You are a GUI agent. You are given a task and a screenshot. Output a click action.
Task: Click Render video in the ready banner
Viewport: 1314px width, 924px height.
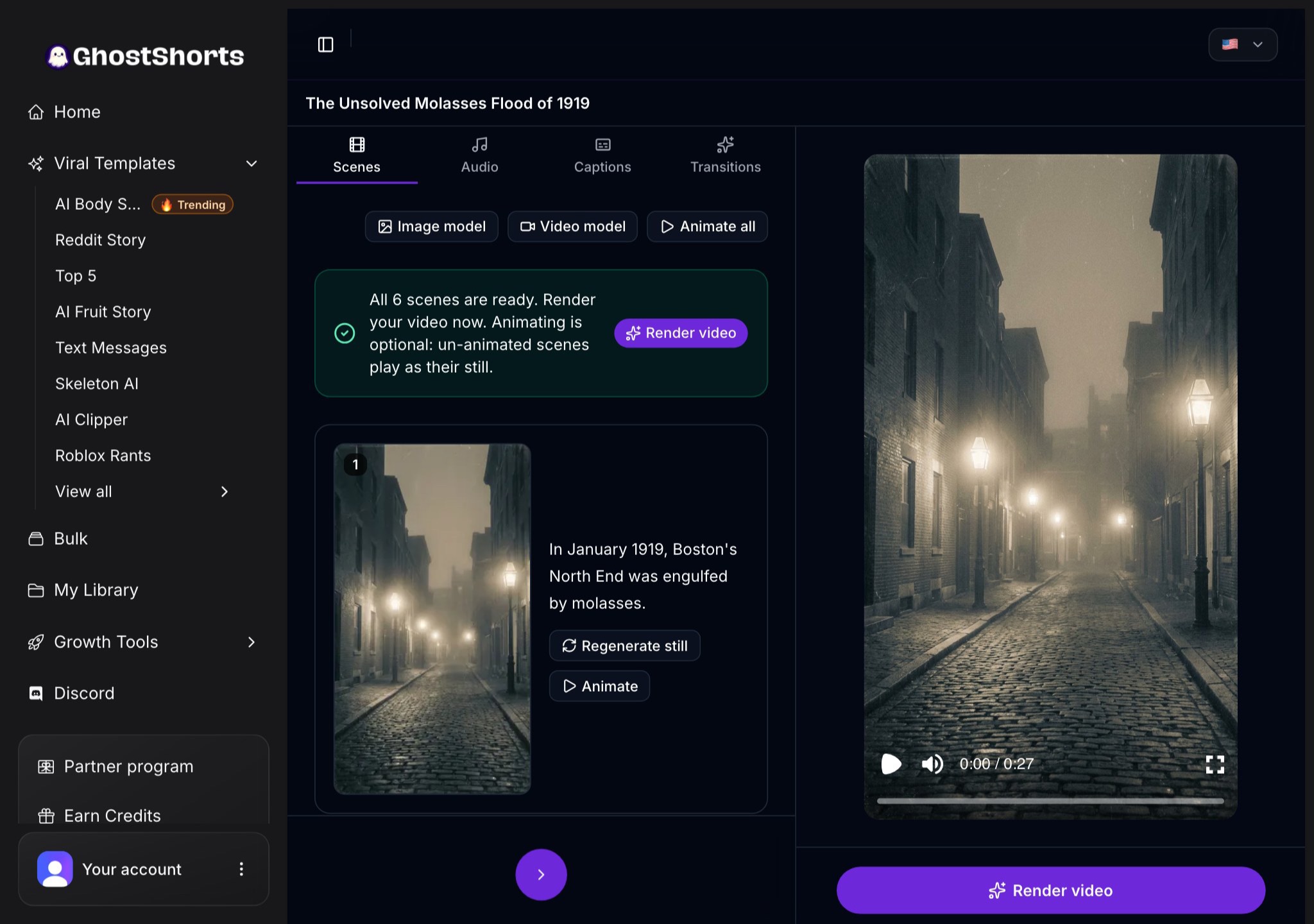681,333
